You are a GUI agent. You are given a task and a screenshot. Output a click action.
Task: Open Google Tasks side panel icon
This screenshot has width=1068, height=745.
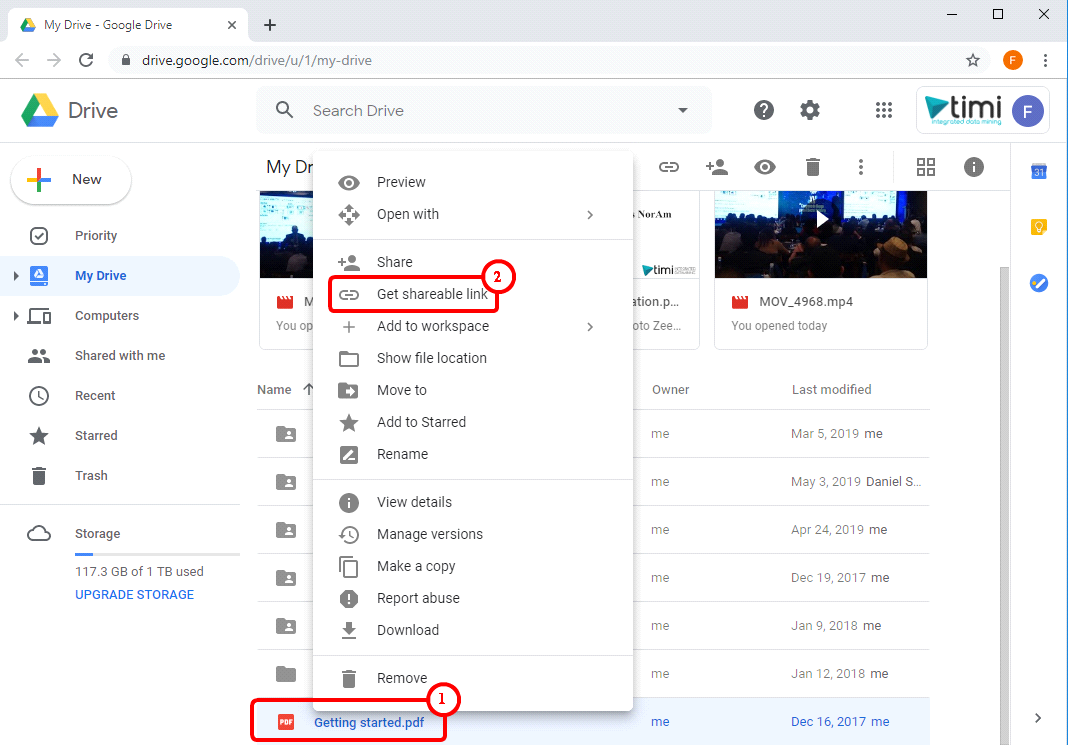click(1039, 283)
